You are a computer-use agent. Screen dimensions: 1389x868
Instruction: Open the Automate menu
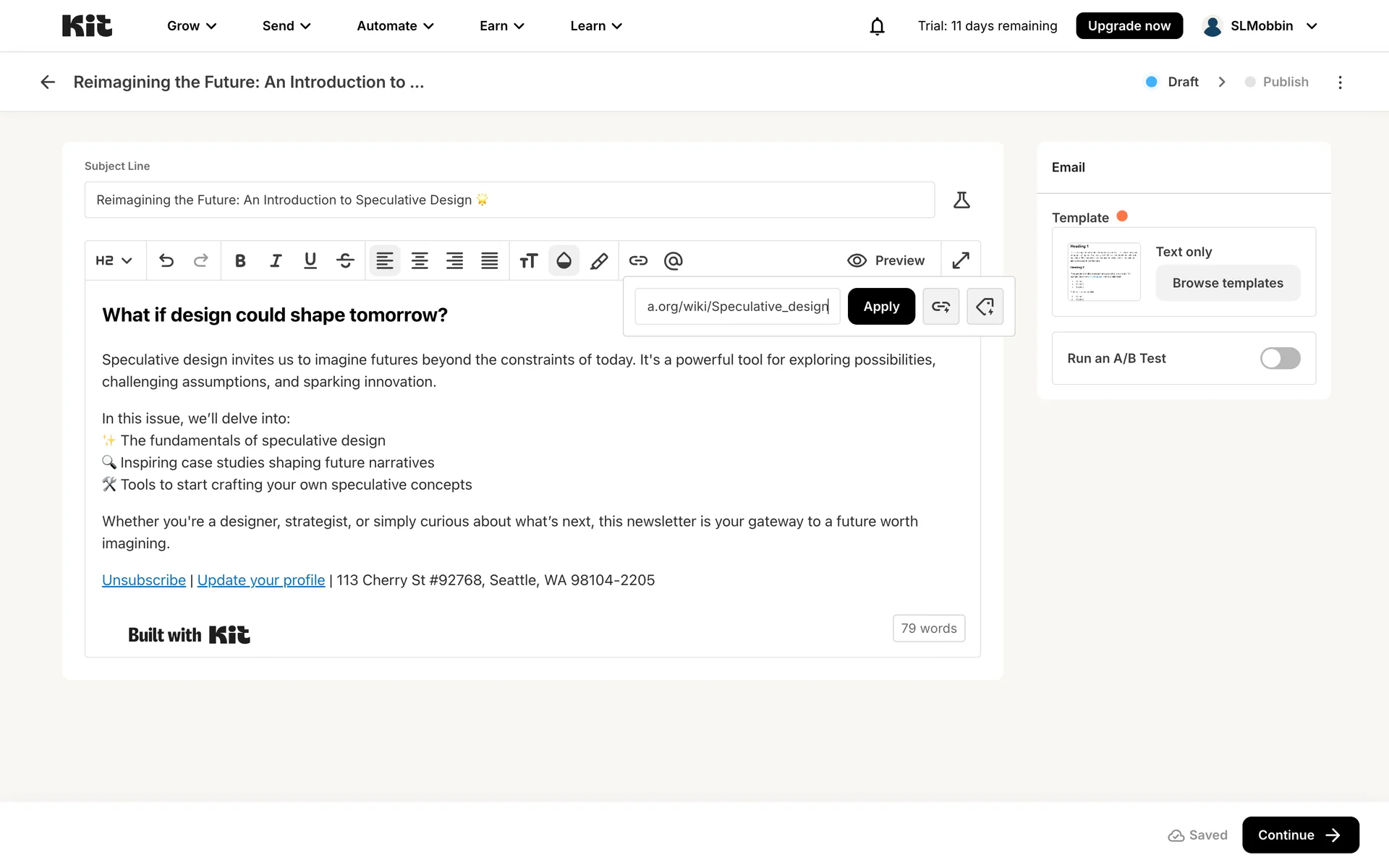coord(395,26)
